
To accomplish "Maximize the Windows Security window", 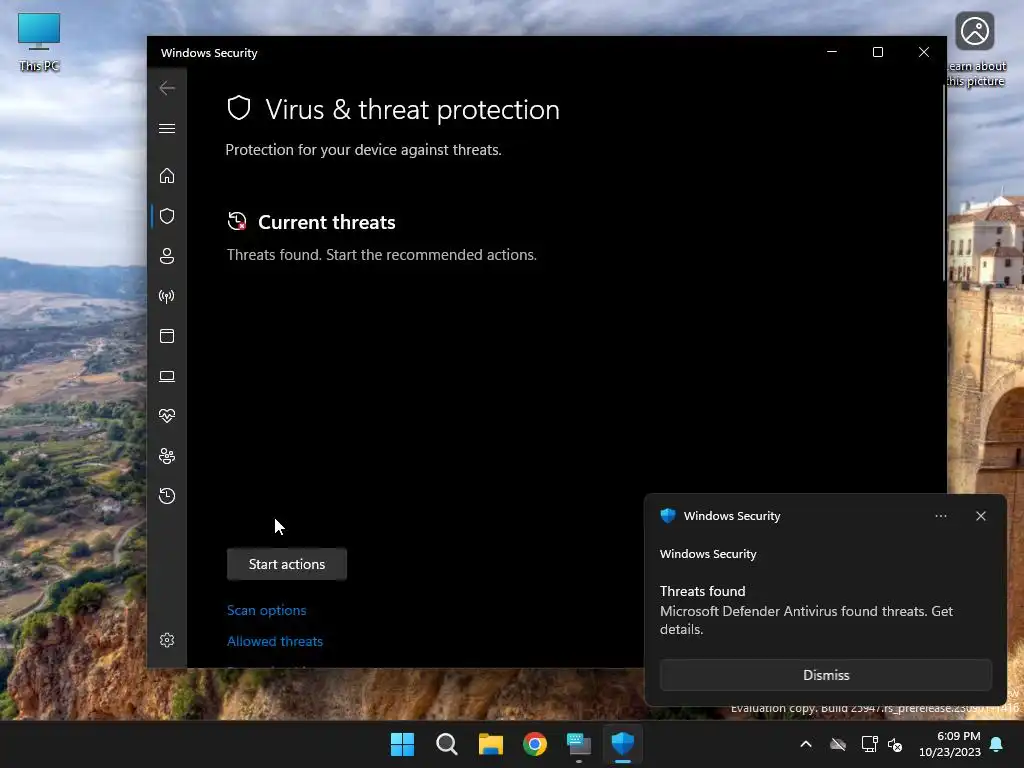I will click(878, 52).
